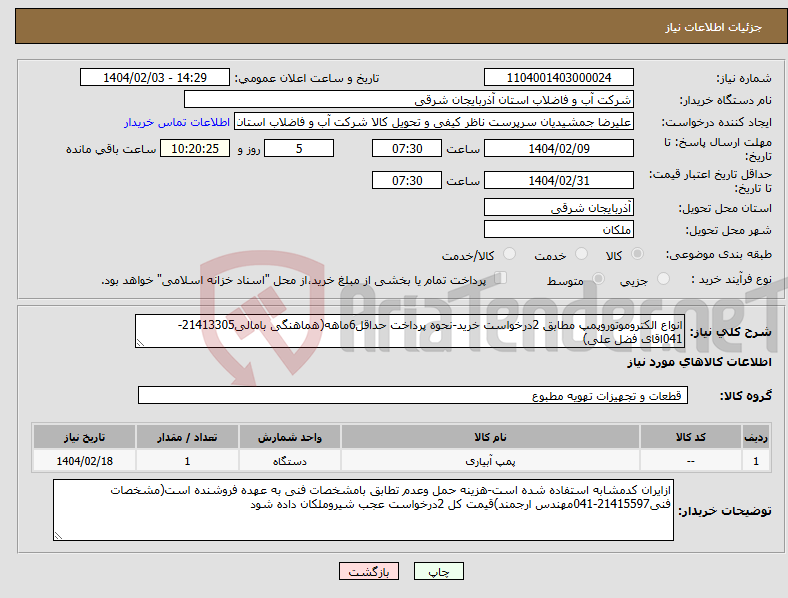Click the announcement date field 1404/02/03 - 14:29
This screenshot has width=788, height=598.
coord(155,78)
